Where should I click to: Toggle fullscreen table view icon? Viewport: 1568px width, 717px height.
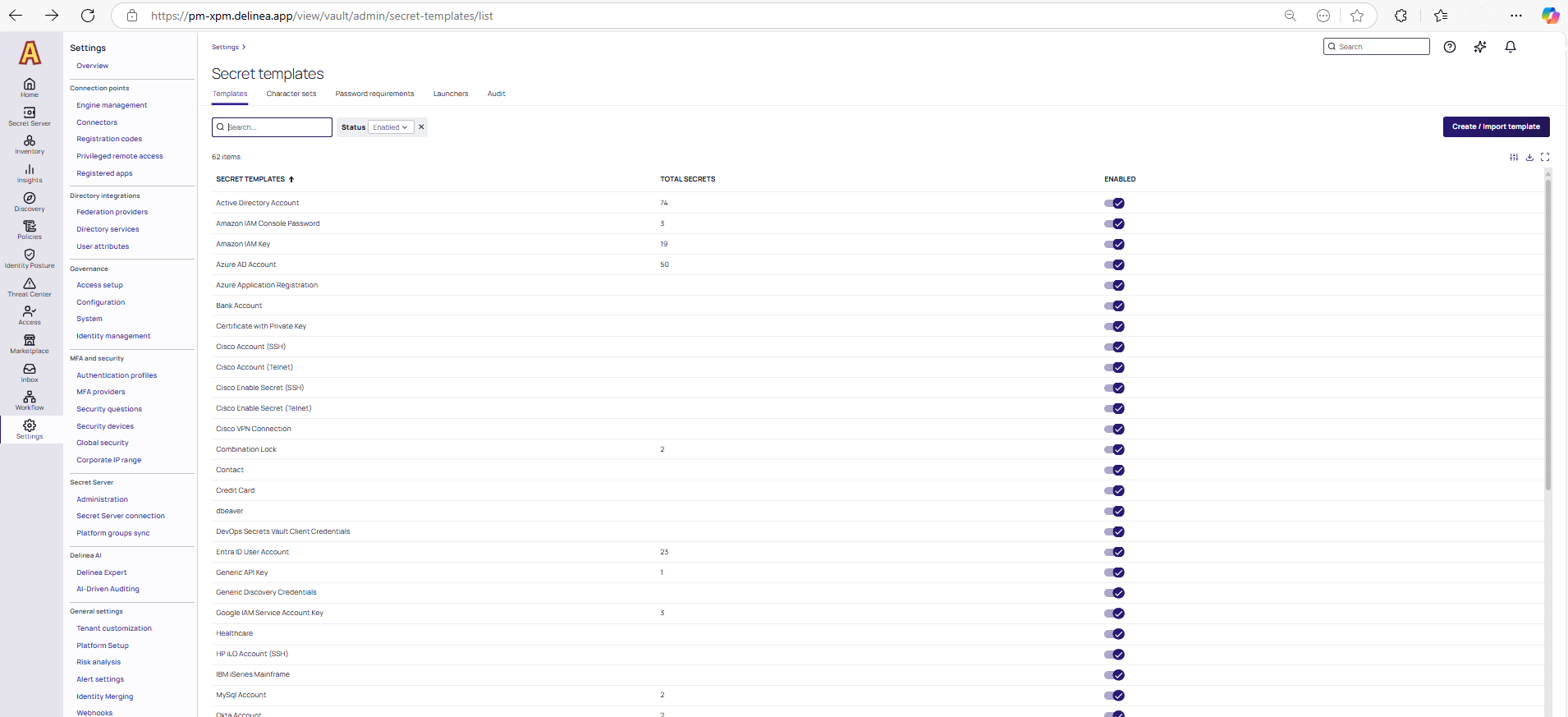1545,157
